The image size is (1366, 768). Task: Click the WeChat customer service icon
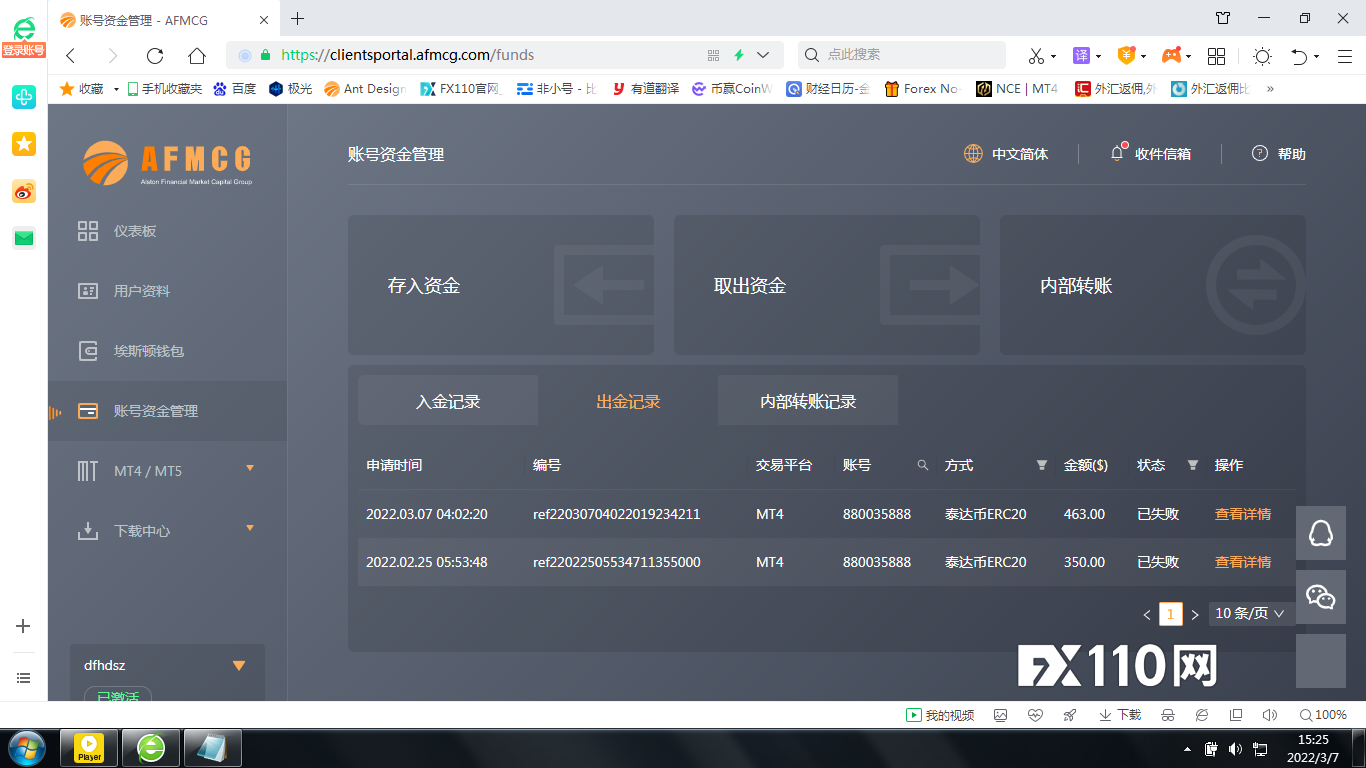click(x=1321, y=598)
